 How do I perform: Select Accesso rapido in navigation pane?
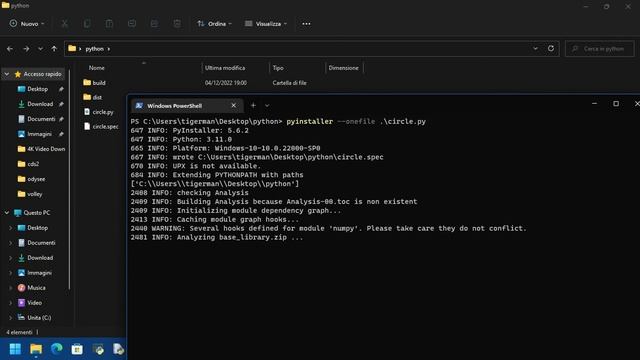(38, 74)
